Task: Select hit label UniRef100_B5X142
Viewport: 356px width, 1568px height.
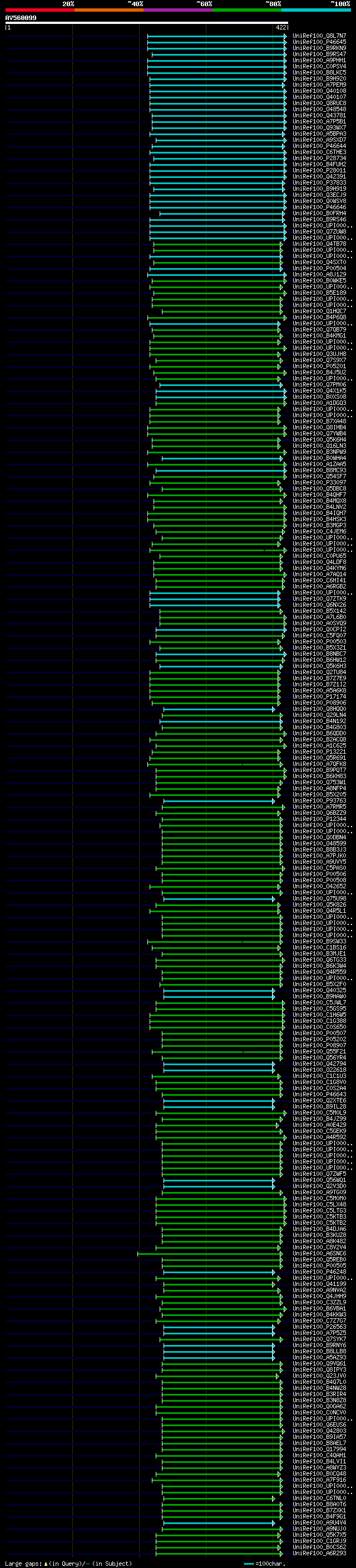Action: pyautogui.click(x=319, y=611)
